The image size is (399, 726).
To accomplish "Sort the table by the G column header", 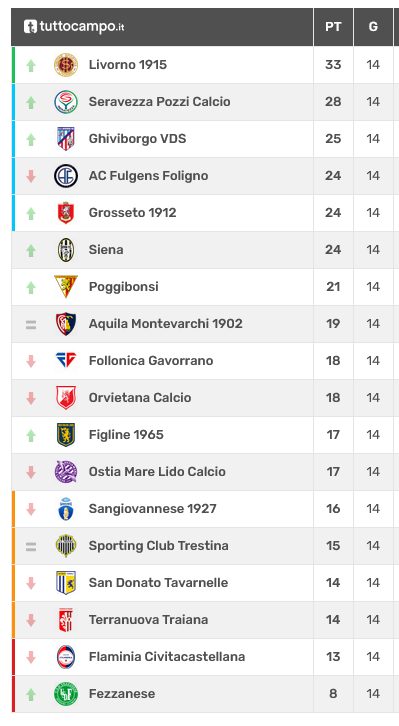I will click(373, 27).
